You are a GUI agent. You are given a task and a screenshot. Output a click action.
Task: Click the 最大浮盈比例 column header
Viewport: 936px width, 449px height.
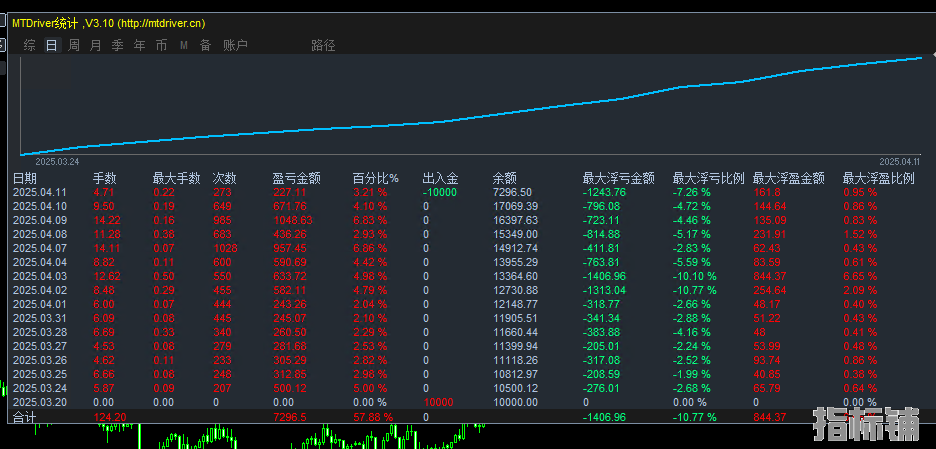coord(879,178)
